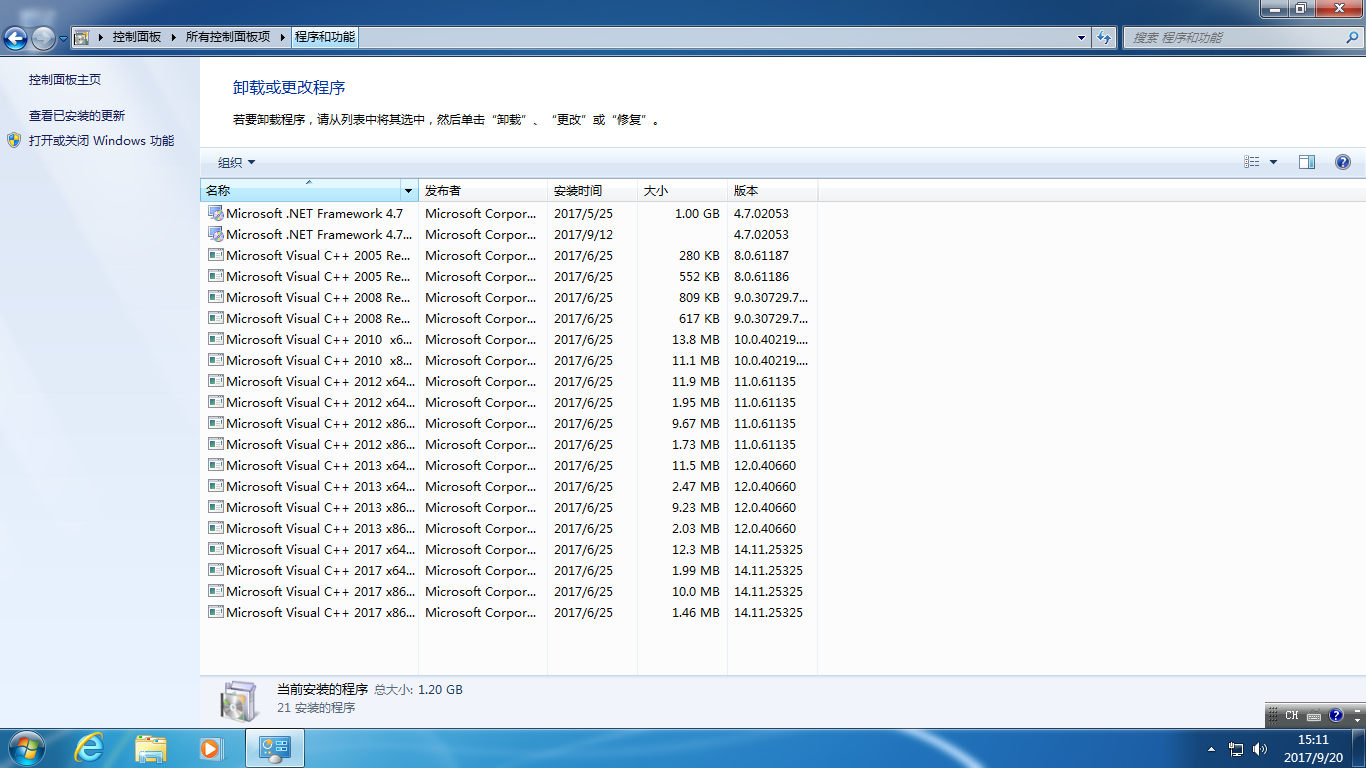Image resolution: width=1366 pixels, height=768 pixels.
Task: Expand the breadcrumb arrow after 控制面板
Action: (172, 37)
